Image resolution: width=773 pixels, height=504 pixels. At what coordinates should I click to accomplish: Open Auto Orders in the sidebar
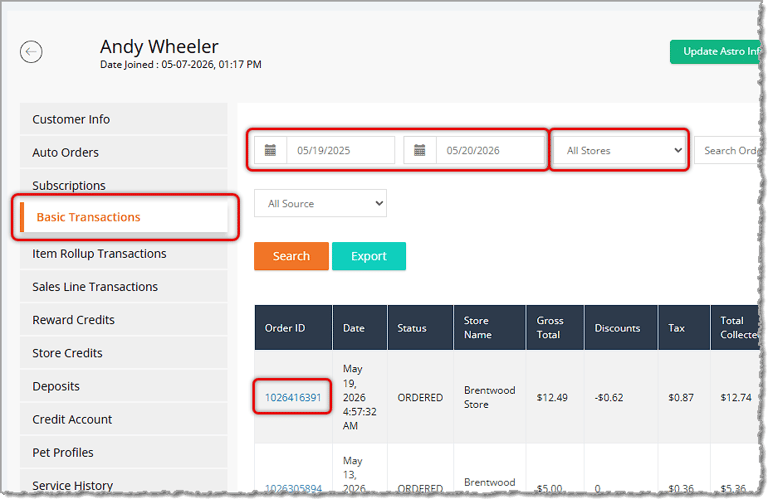pyautogui.click(x=123, y=152)
